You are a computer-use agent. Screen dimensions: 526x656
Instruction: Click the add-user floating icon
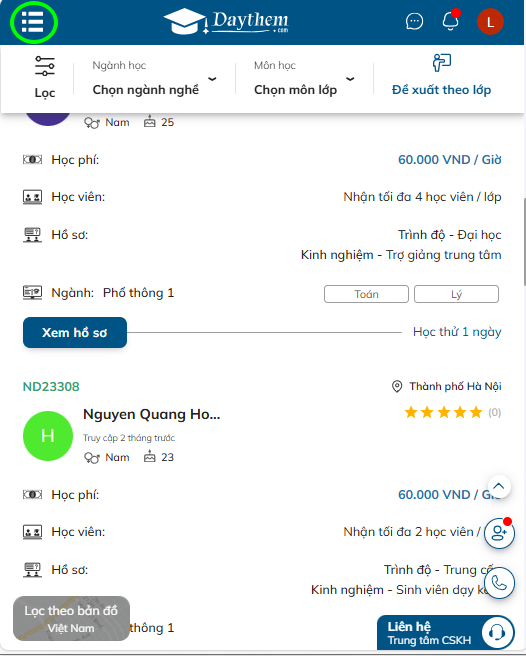pyautogui.click(x=499, y=533)
